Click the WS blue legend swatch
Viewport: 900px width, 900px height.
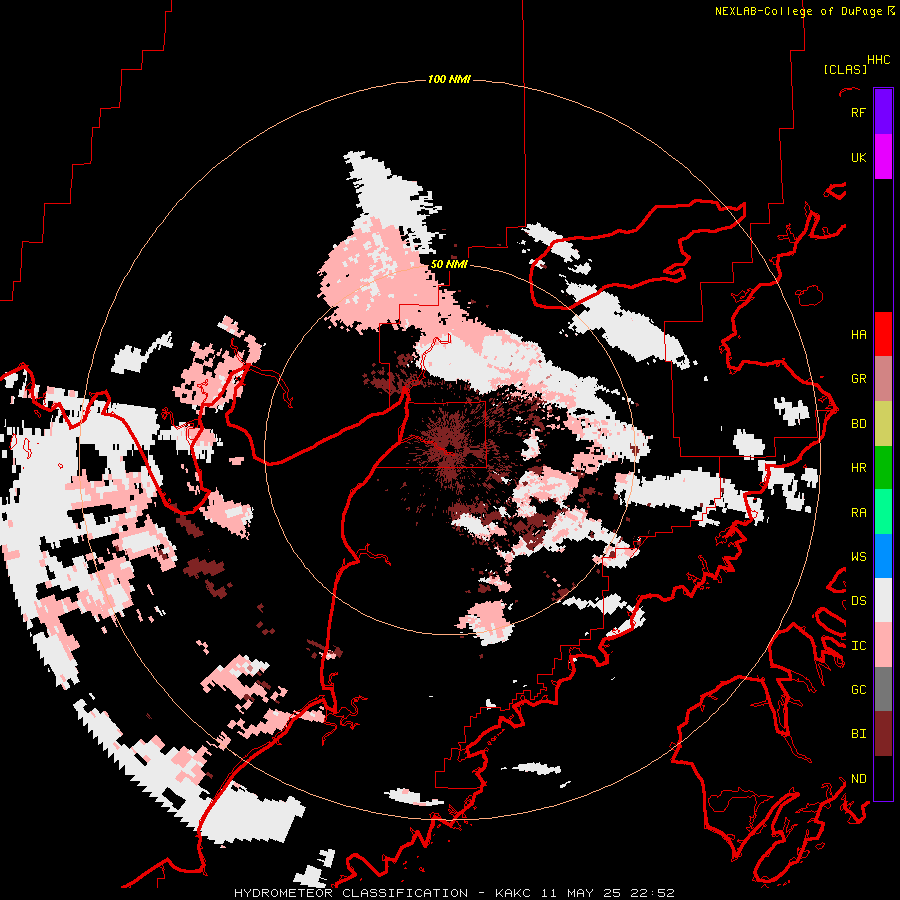click(883, 556)
